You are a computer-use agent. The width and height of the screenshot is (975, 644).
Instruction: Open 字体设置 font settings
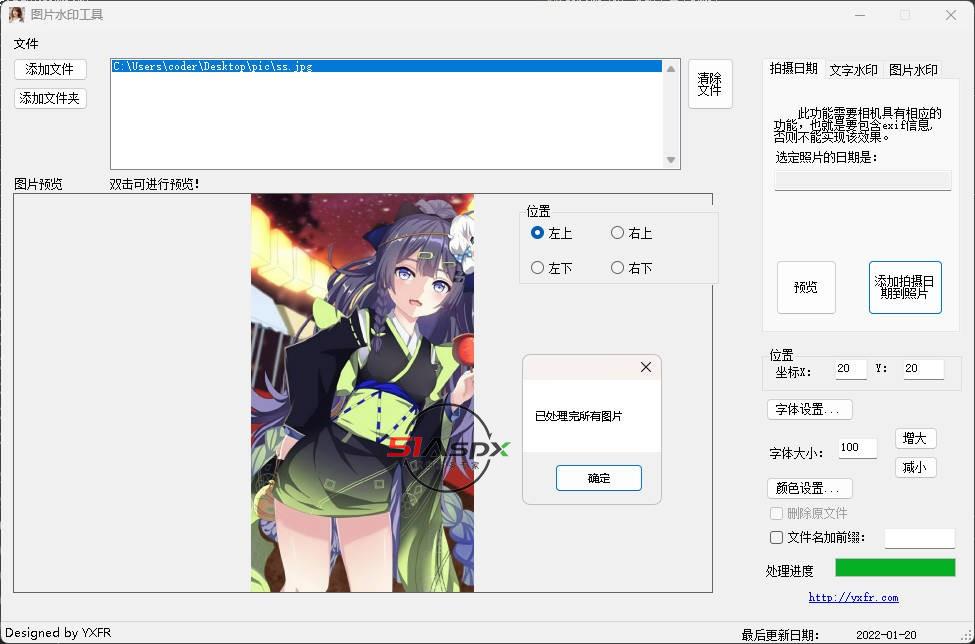810,410
